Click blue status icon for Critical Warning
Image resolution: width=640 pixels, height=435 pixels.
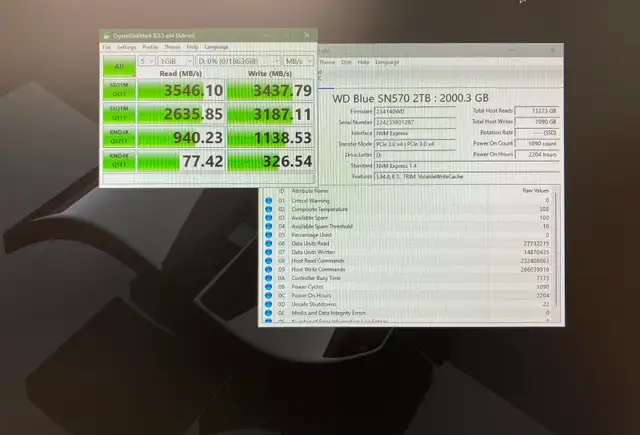pyautogui.click(x=269, y=201)
